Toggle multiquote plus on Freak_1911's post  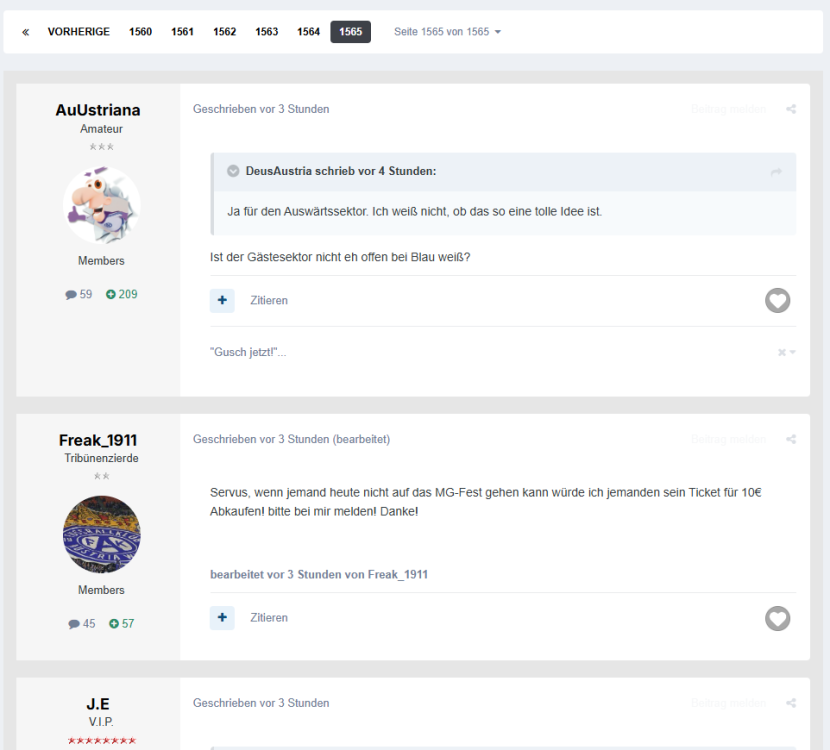222,618
